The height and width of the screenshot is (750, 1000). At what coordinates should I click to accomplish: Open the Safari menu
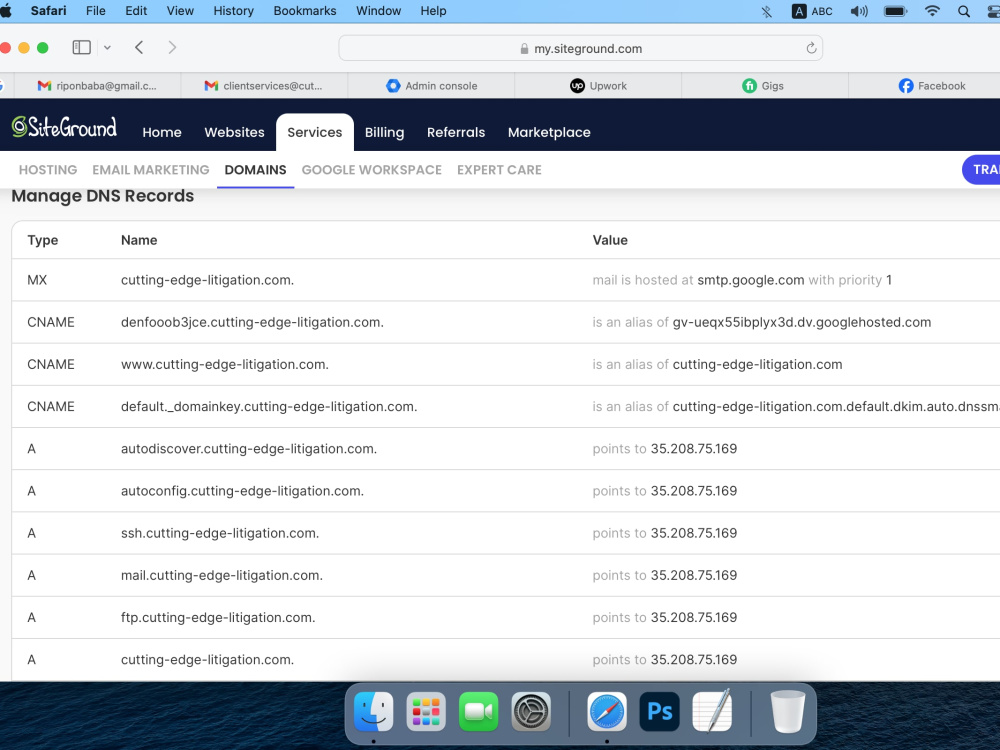point(48,11)
